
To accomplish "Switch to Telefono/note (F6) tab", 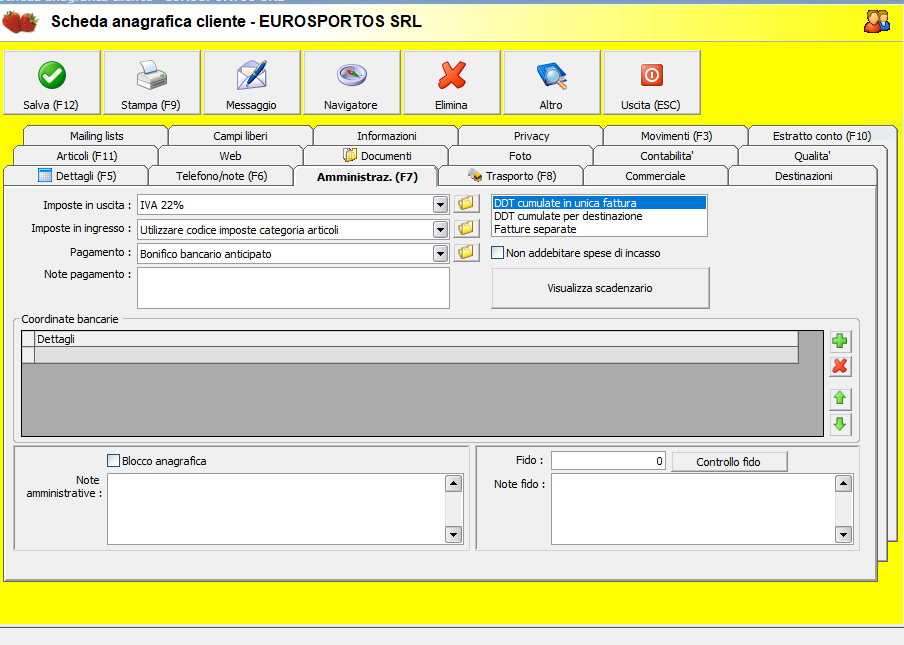I will coord(221,176).
